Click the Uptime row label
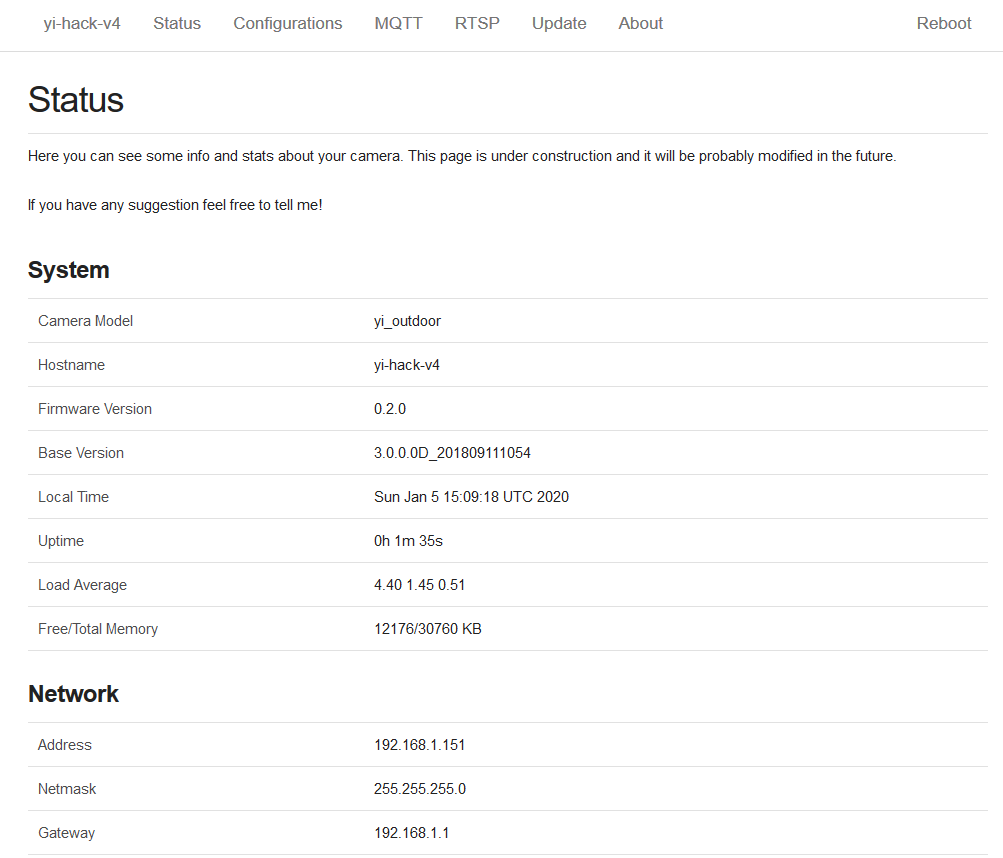This screenshot has width=1003, height=858. coord(61,541)
